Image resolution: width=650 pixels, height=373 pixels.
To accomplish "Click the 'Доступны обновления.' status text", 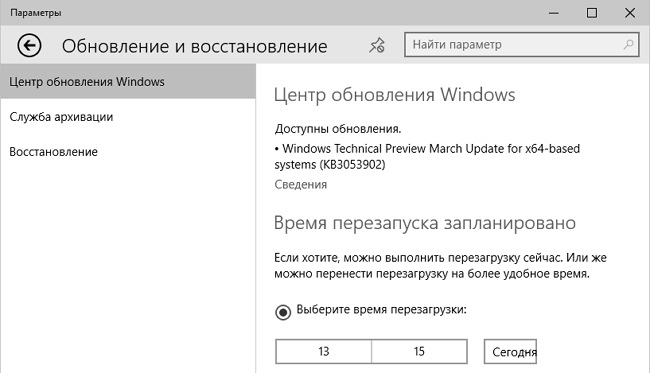I will [x=338, y=129].
